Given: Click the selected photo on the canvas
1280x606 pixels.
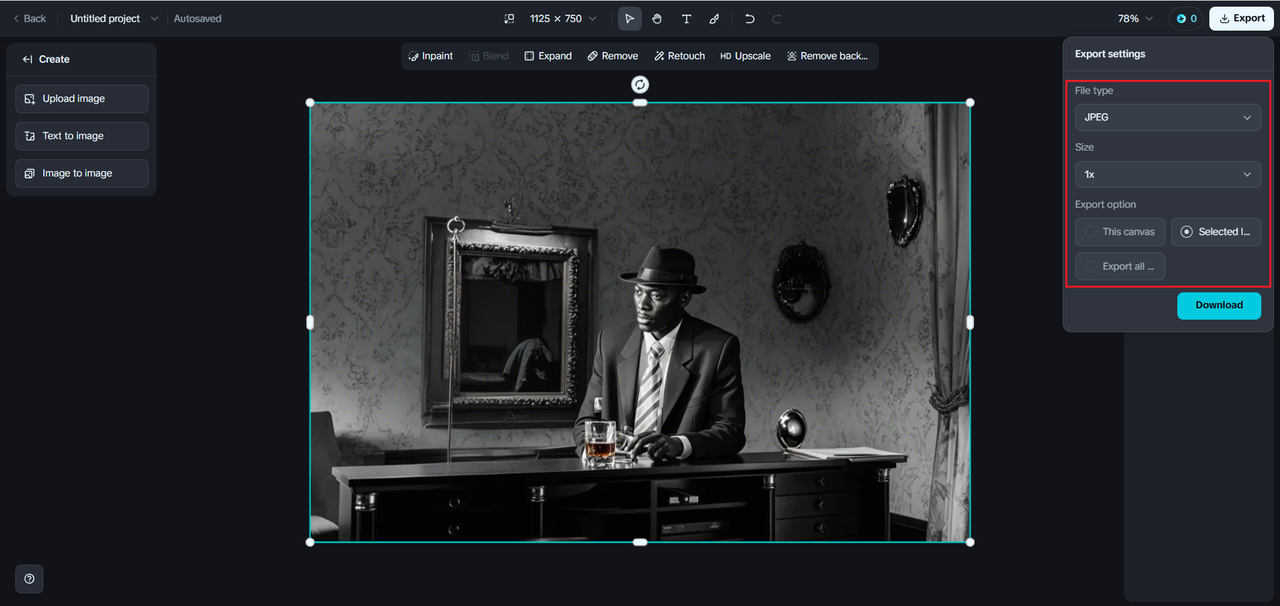Looking at the screenshot, I should (640, 322).
